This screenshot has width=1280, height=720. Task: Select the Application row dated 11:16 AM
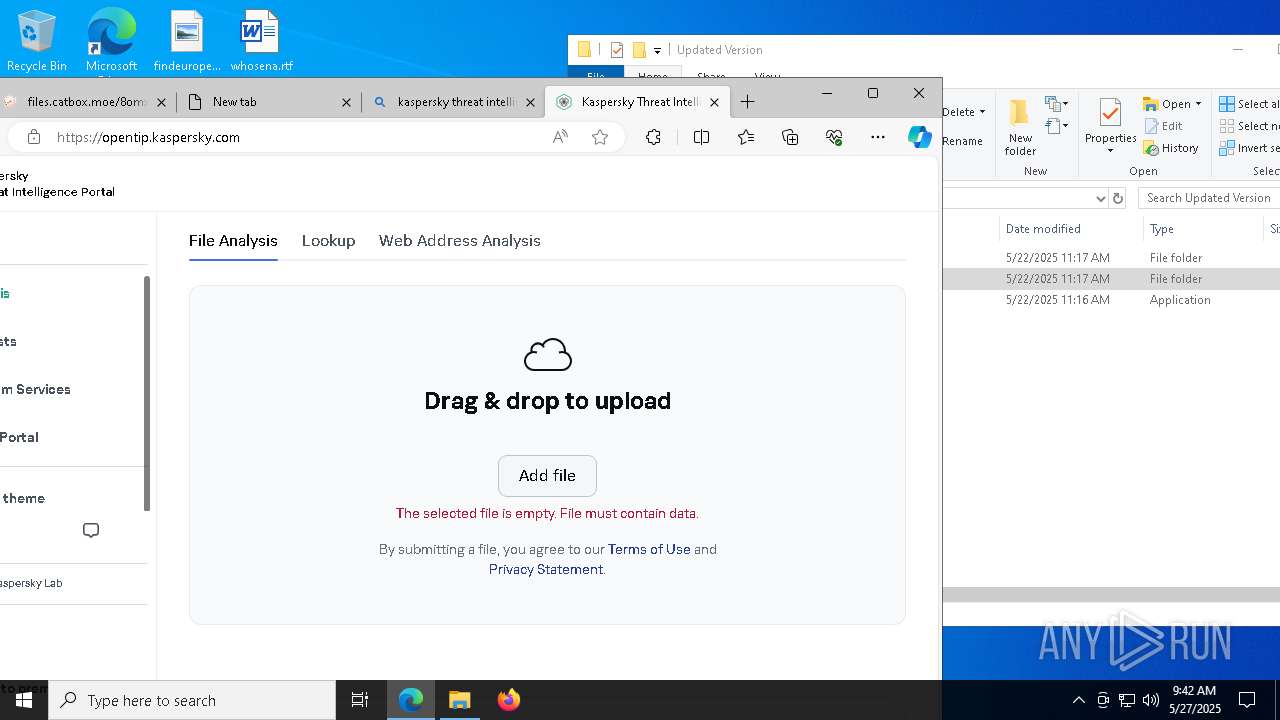[x=1111, y=300]
